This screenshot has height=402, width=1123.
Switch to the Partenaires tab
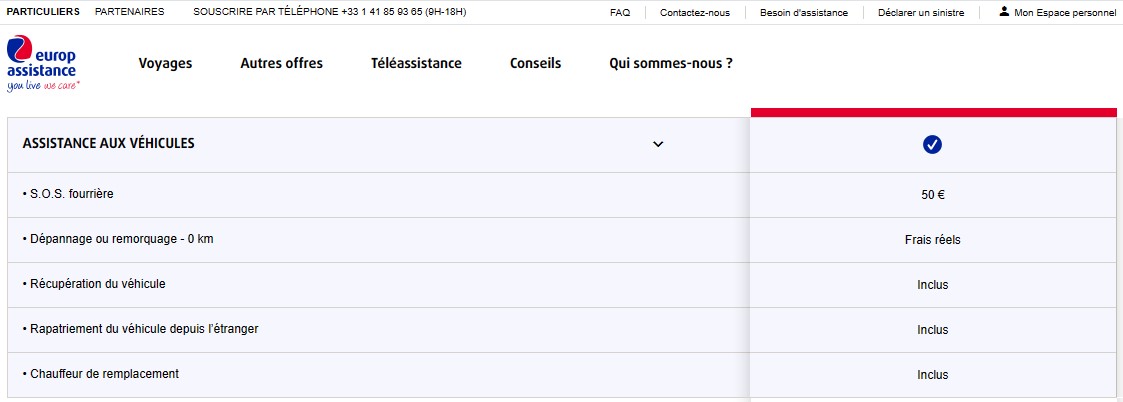pyautogui.click(x=129, y=12)
